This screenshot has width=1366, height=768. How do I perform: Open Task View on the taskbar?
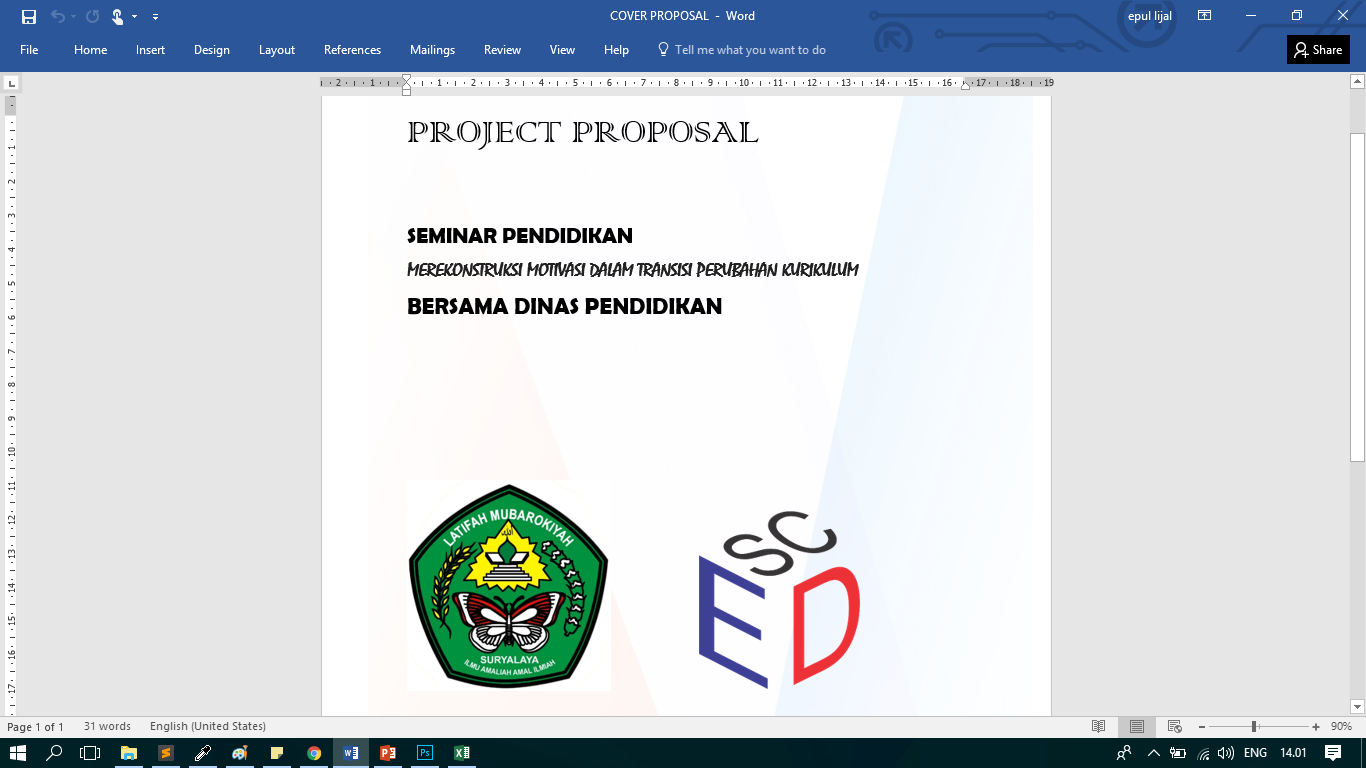(90, 753)
